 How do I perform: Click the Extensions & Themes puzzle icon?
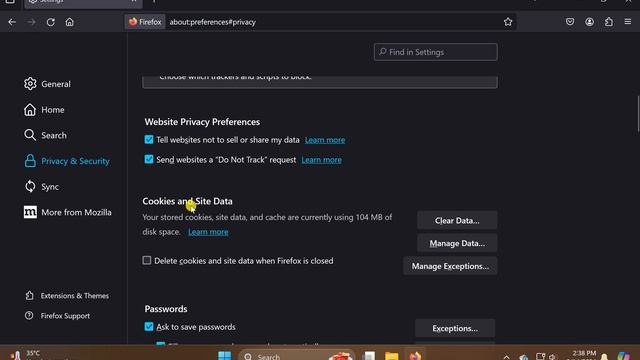[x=29, y=296]
